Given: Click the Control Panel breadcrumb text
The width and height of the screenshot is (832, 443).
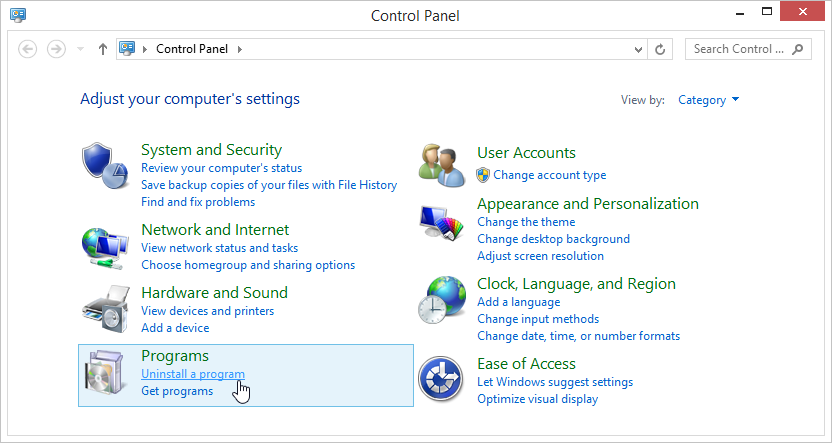Looking at the screenshot, I should (x=192, y=49).
